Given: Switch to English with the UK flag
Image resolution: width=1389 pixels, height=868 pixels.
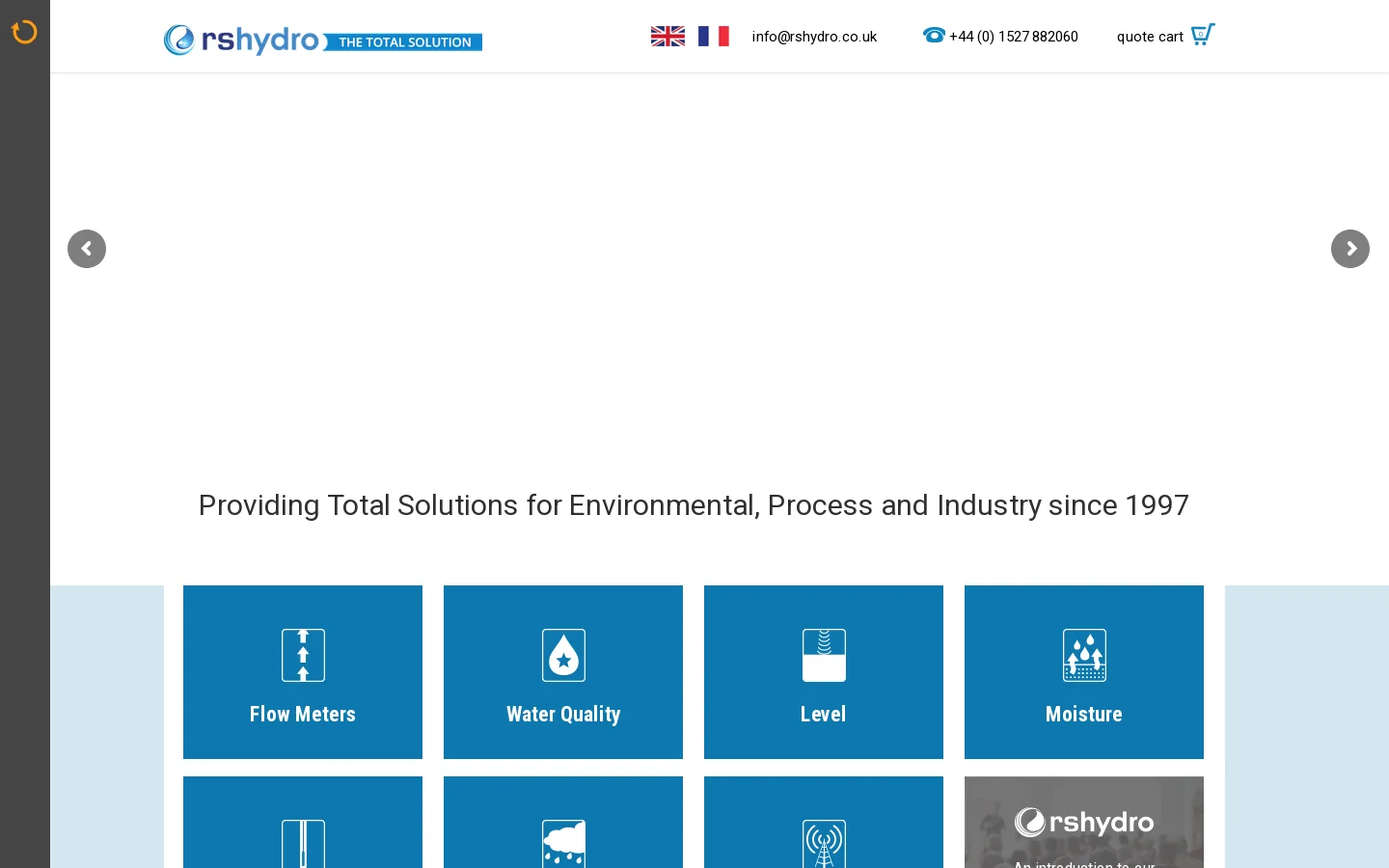Looking at the screenshot, I should (667, 36).
